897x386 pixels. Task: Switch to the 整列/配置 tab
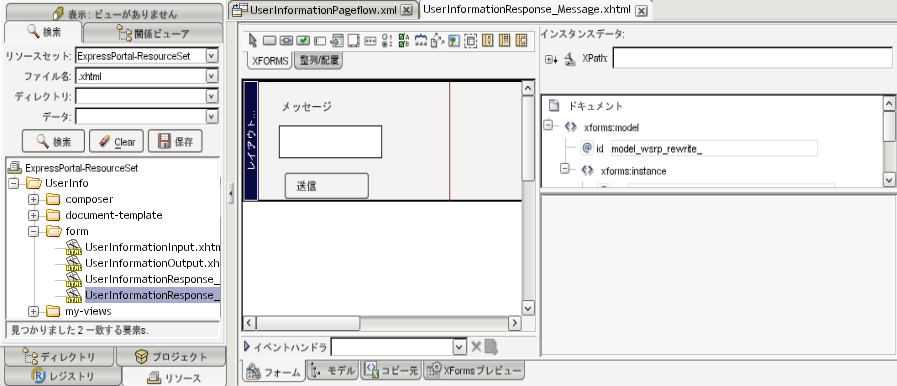point(318,61)
